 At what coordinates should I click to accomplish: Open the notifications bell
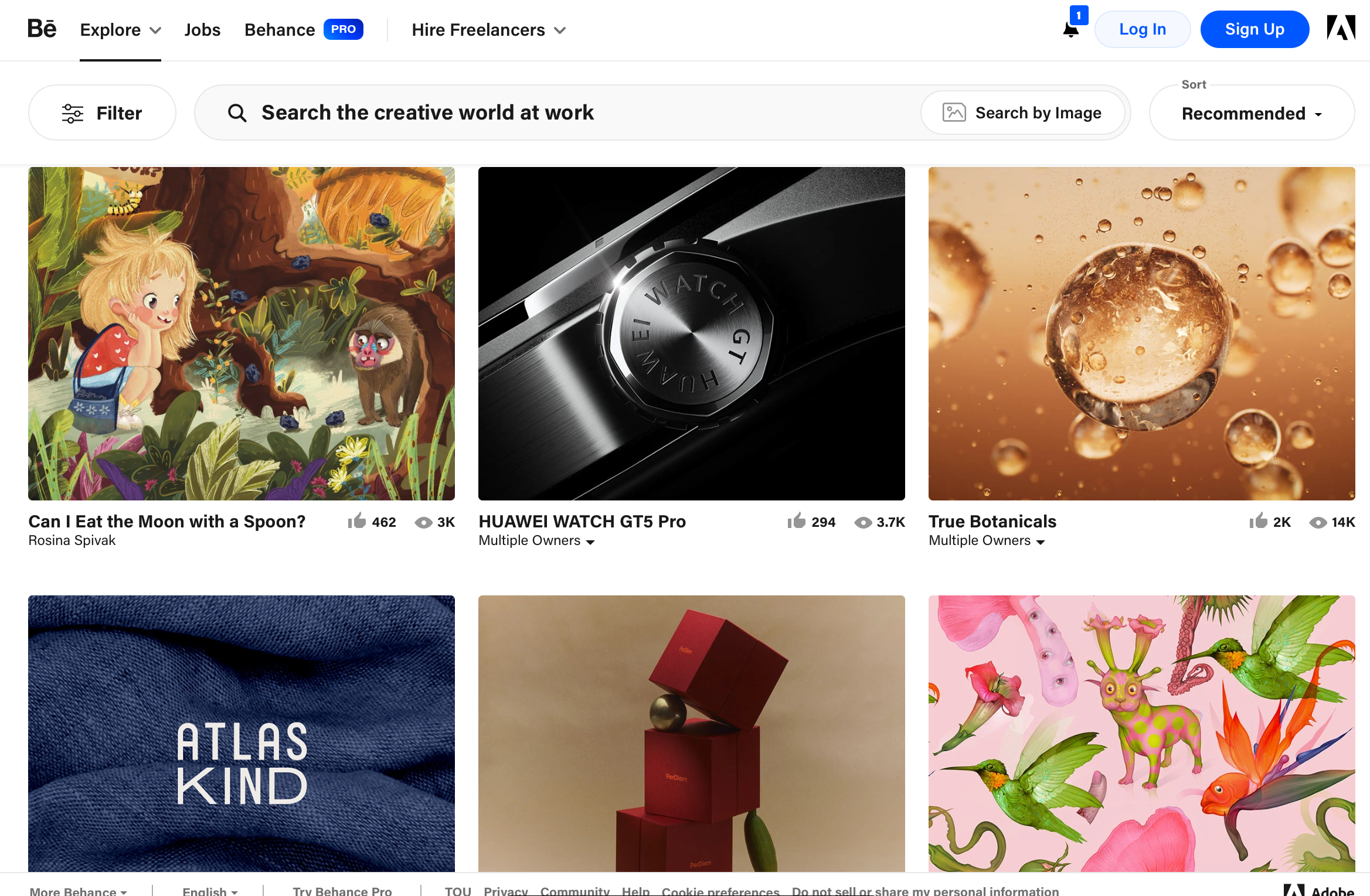tap(1070, 29)
